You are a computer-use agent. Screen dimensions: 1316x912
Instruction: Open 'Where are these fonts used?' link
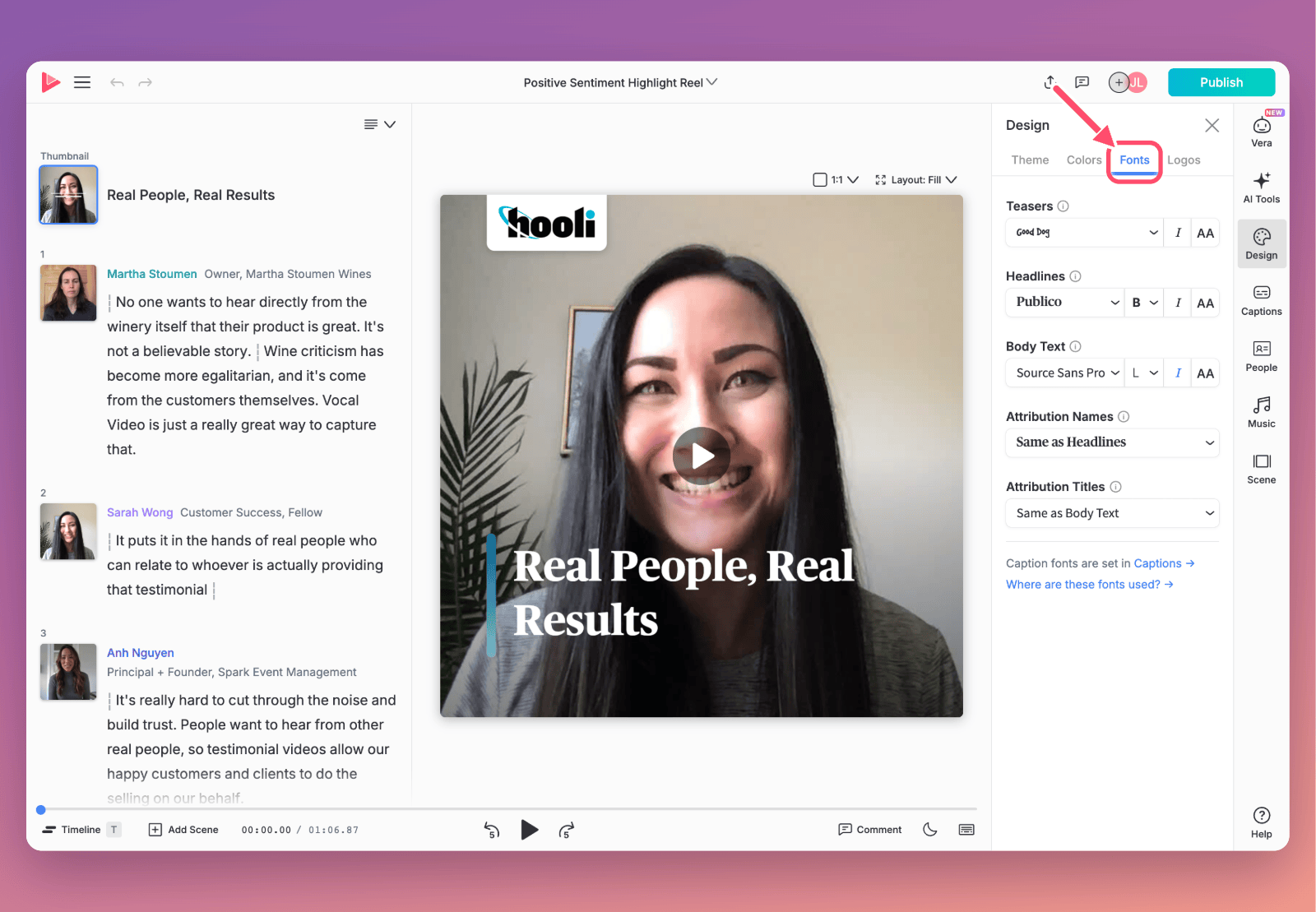click(x=1089, y=585)
